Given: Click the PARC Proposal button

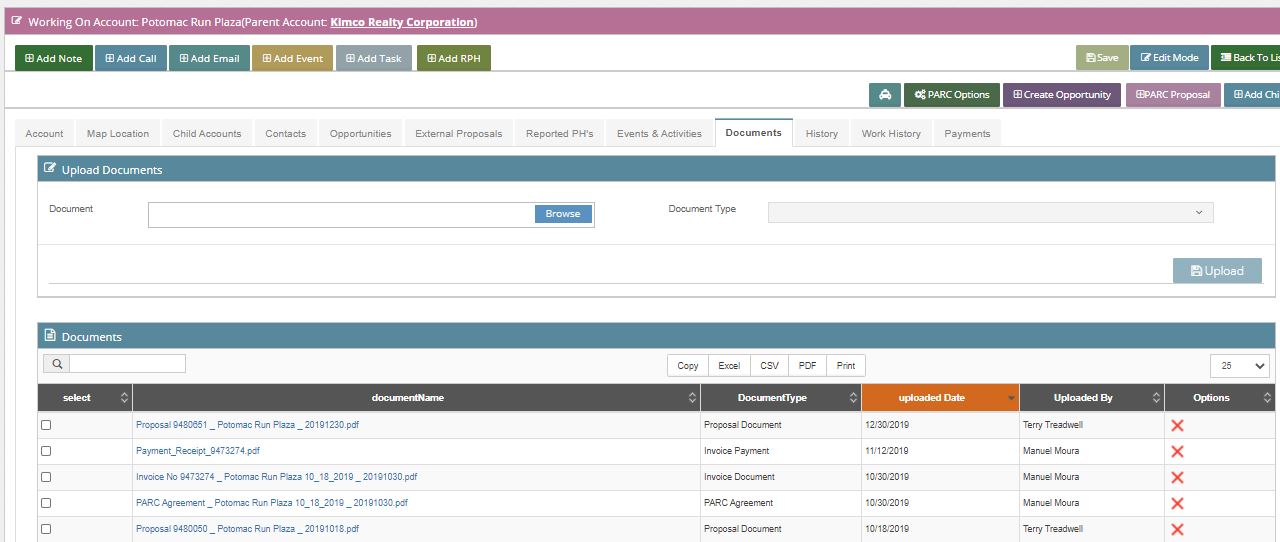Looking at the screenshot, I should 1173,95.
